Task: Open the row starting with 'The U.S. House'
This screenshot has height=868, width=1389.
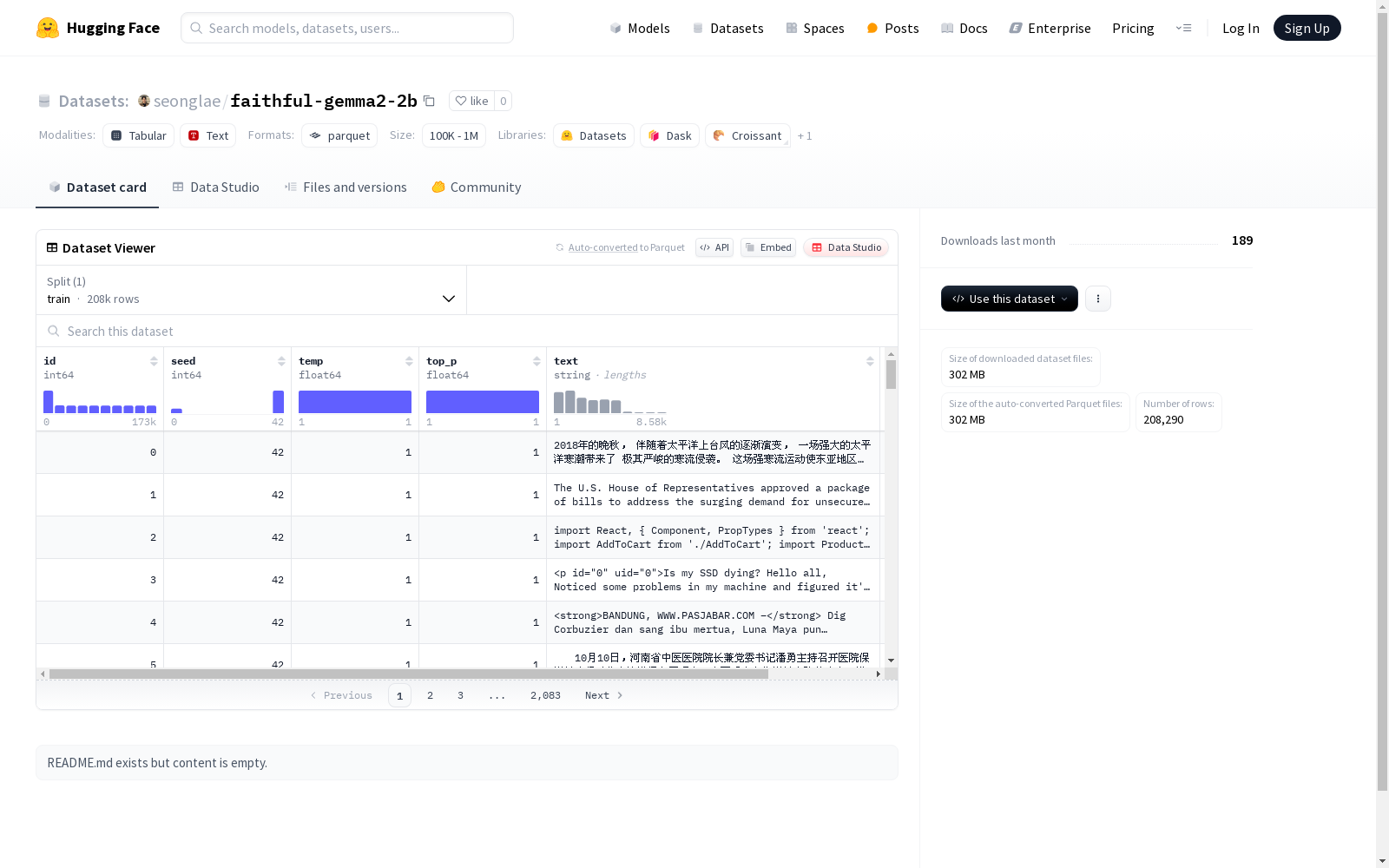Action: [458, 495]
